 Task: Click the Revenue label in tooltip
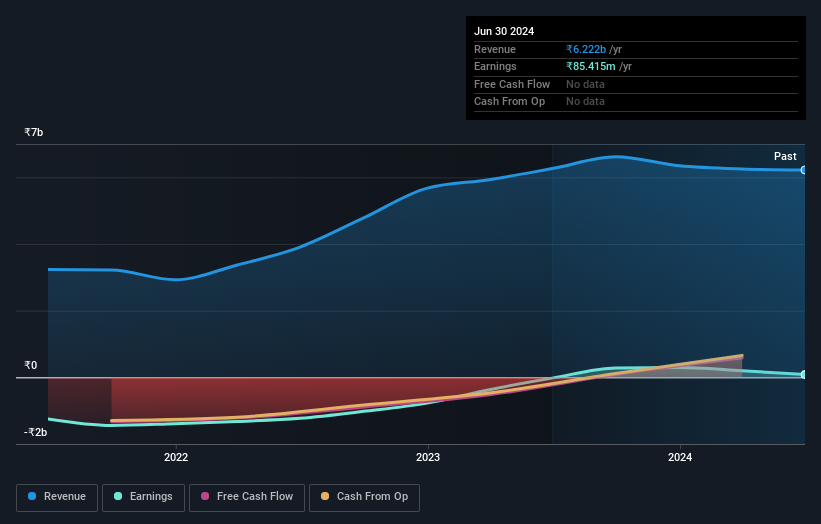click(x=495, y=49)
